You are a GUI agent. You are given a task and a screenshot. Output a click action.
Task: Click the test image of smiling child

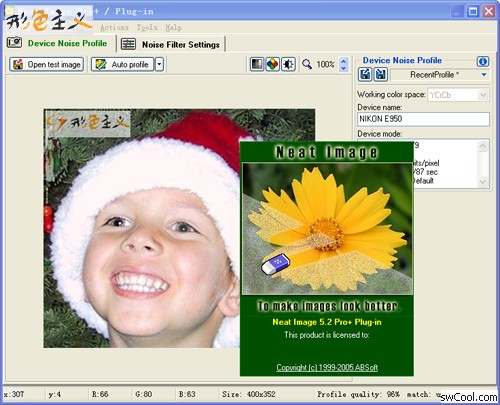142,228
